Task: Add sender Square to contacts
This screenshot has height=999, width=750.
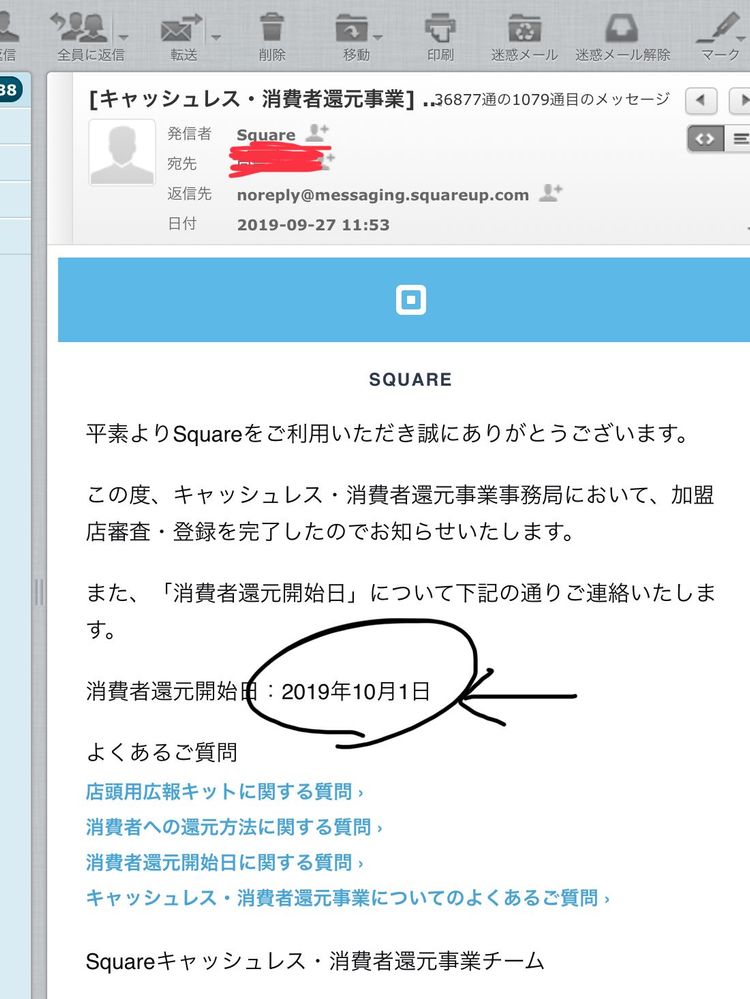Action: click(317, 133)
